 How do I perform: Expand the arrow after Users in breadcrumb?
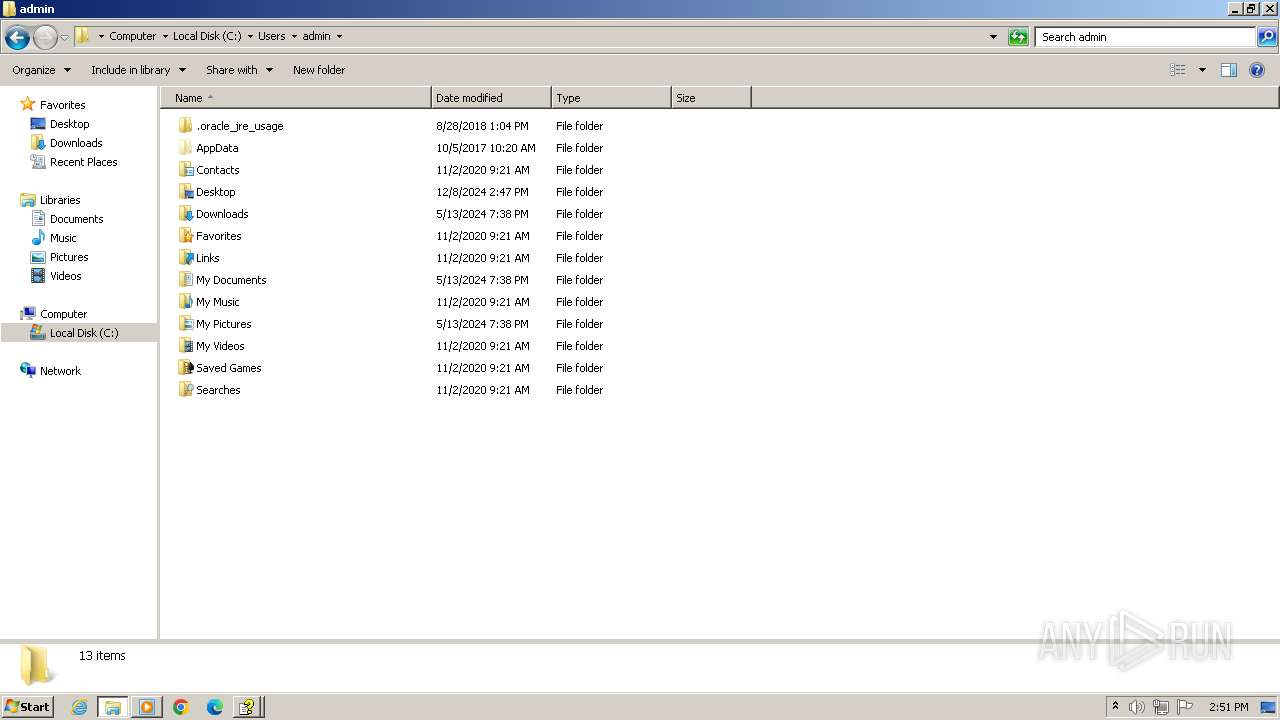click(x=294, y=37)
